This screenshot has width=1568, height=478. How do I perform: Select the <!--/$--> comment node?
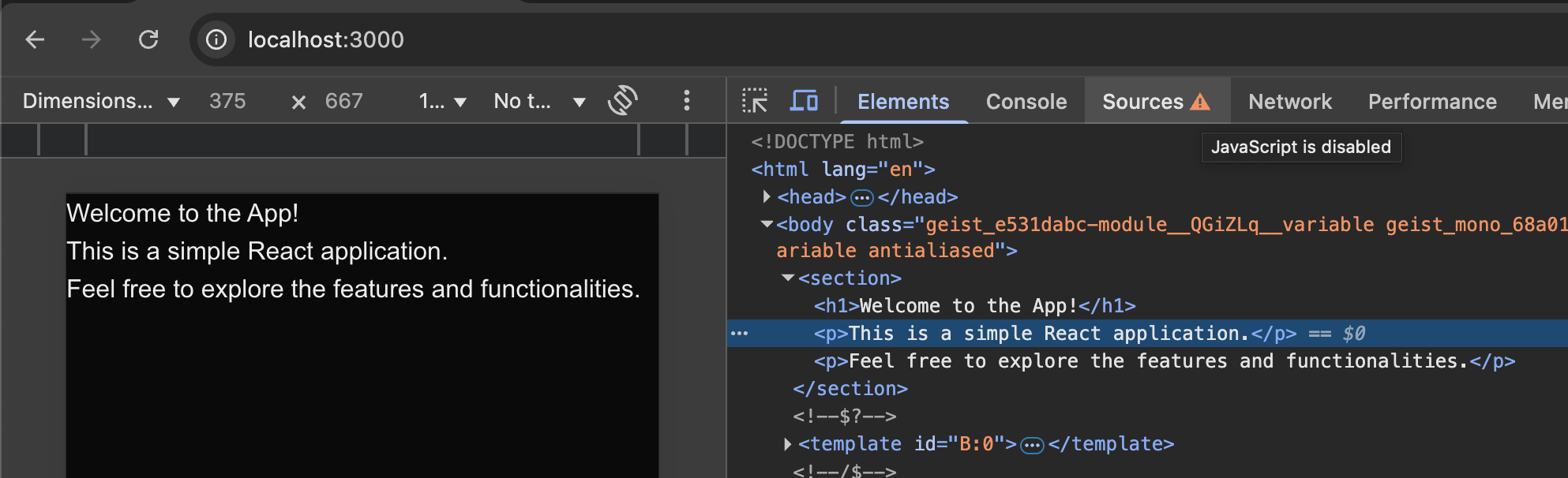coord(845,471)
